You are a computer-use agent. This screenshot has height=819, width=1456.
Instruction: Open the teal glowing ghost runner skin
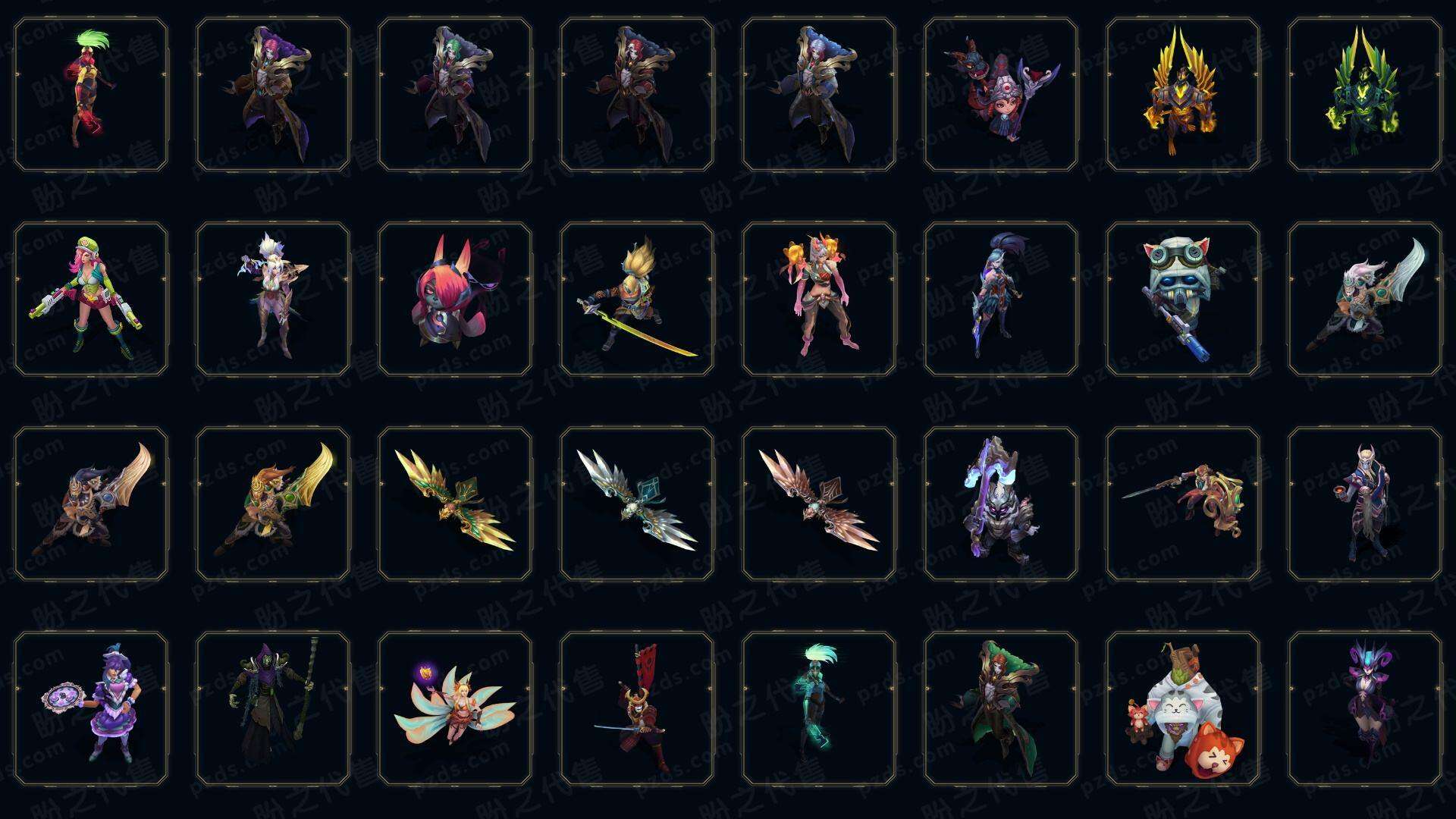(819, 709)
